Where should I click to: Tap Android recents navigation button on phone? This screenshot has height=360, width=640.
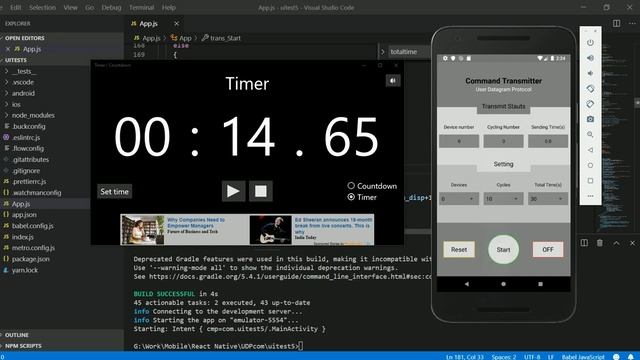(x=540, y=284)
